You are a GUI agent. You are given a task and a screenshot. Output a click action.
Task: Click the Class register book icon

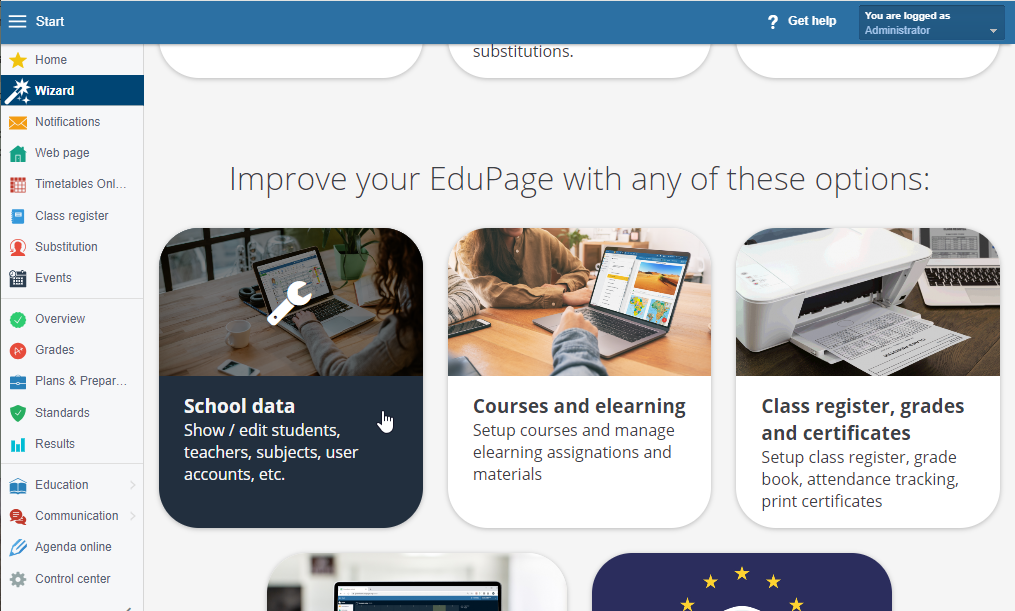(18, 216)
